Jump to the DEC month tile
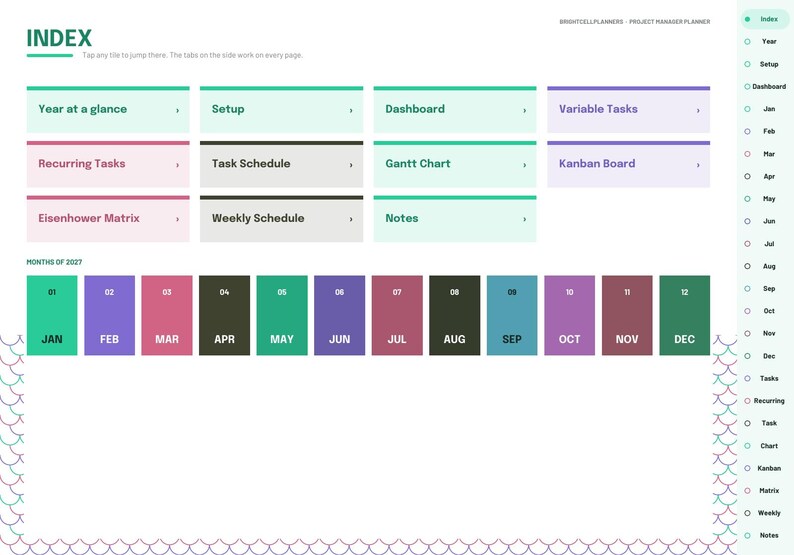Viewport: 794px width, 555px height. [x=685, y=315]
